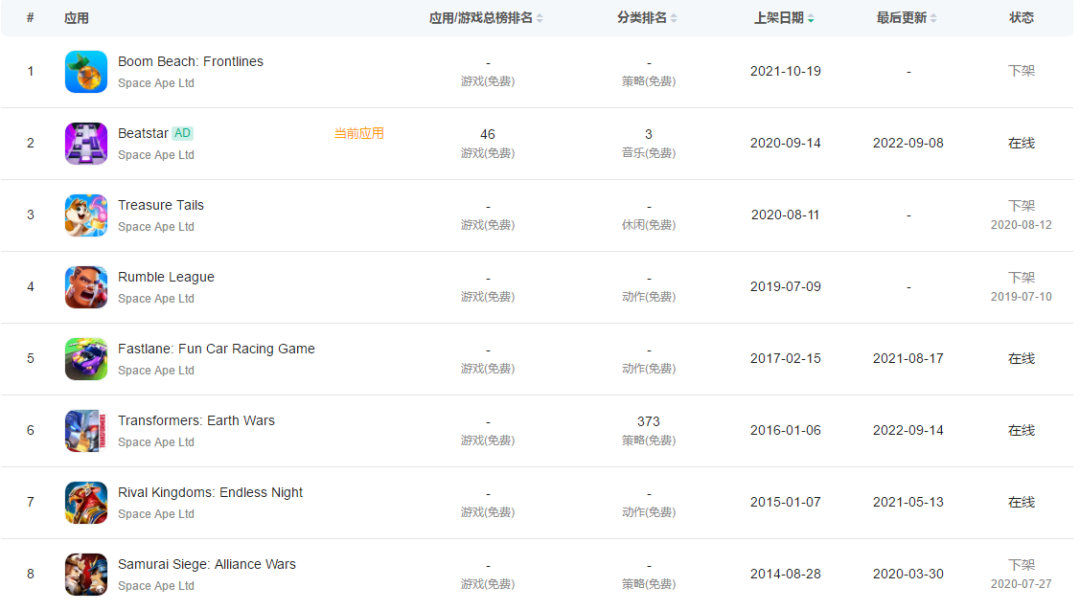Click the 应用 column header
The width and height of the screenshot is (1080, 610).
[x=76, y=18]
